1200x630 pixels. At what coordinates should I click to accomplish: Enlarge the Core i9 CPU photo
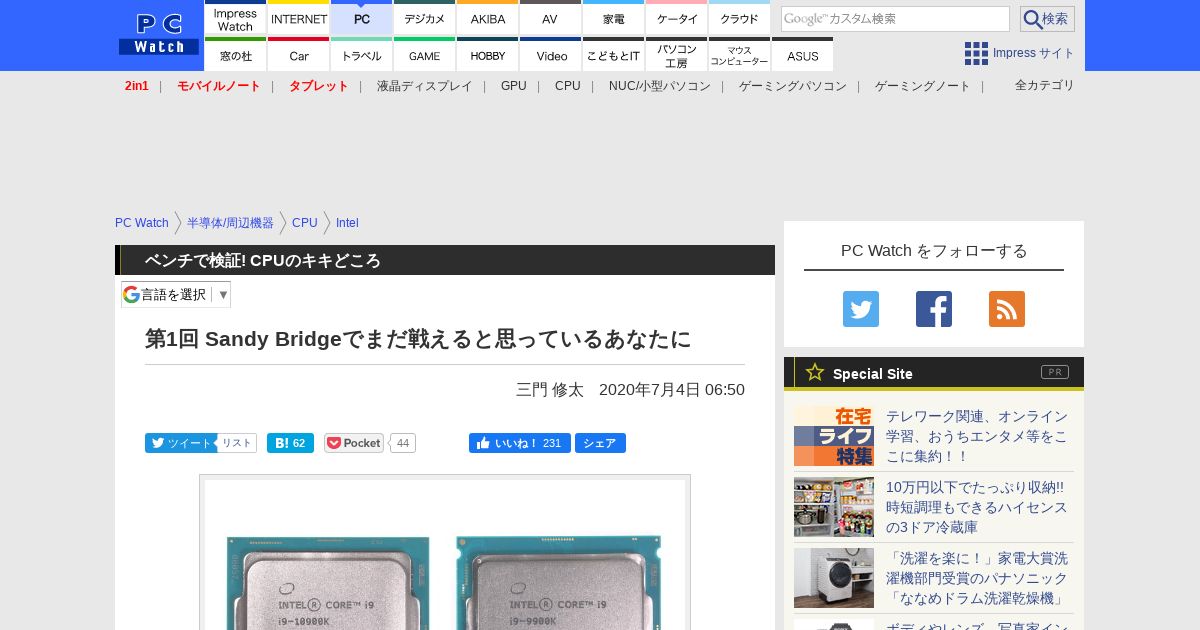(x=445, y=553)
